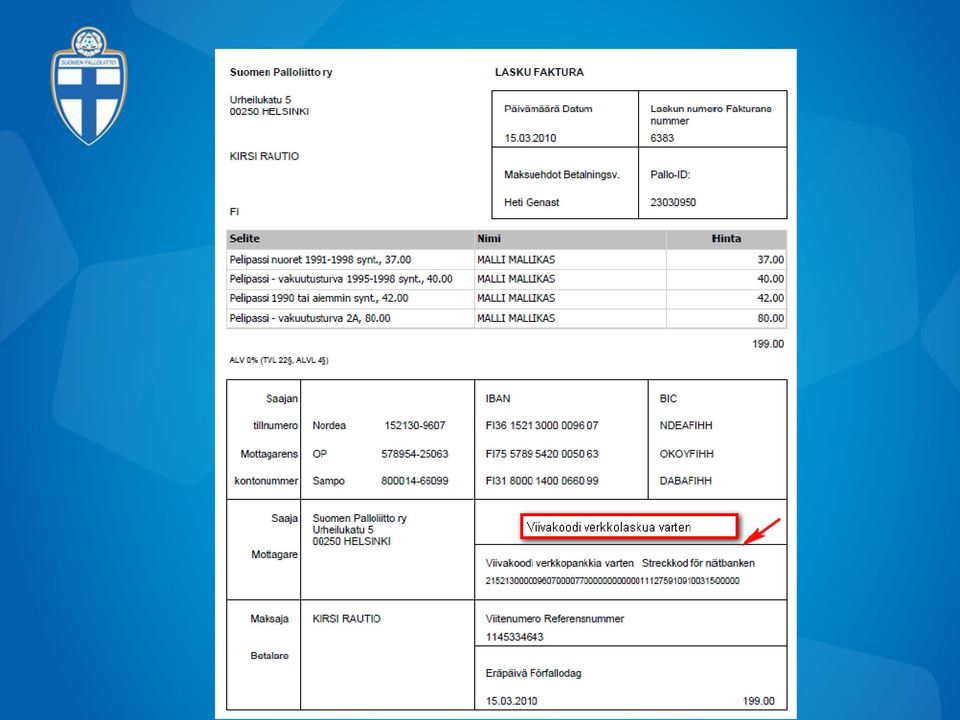This screenshot has width=960, height=720.
Task: Select BIC code 'NDEAFIHH'
Action: 686,426
